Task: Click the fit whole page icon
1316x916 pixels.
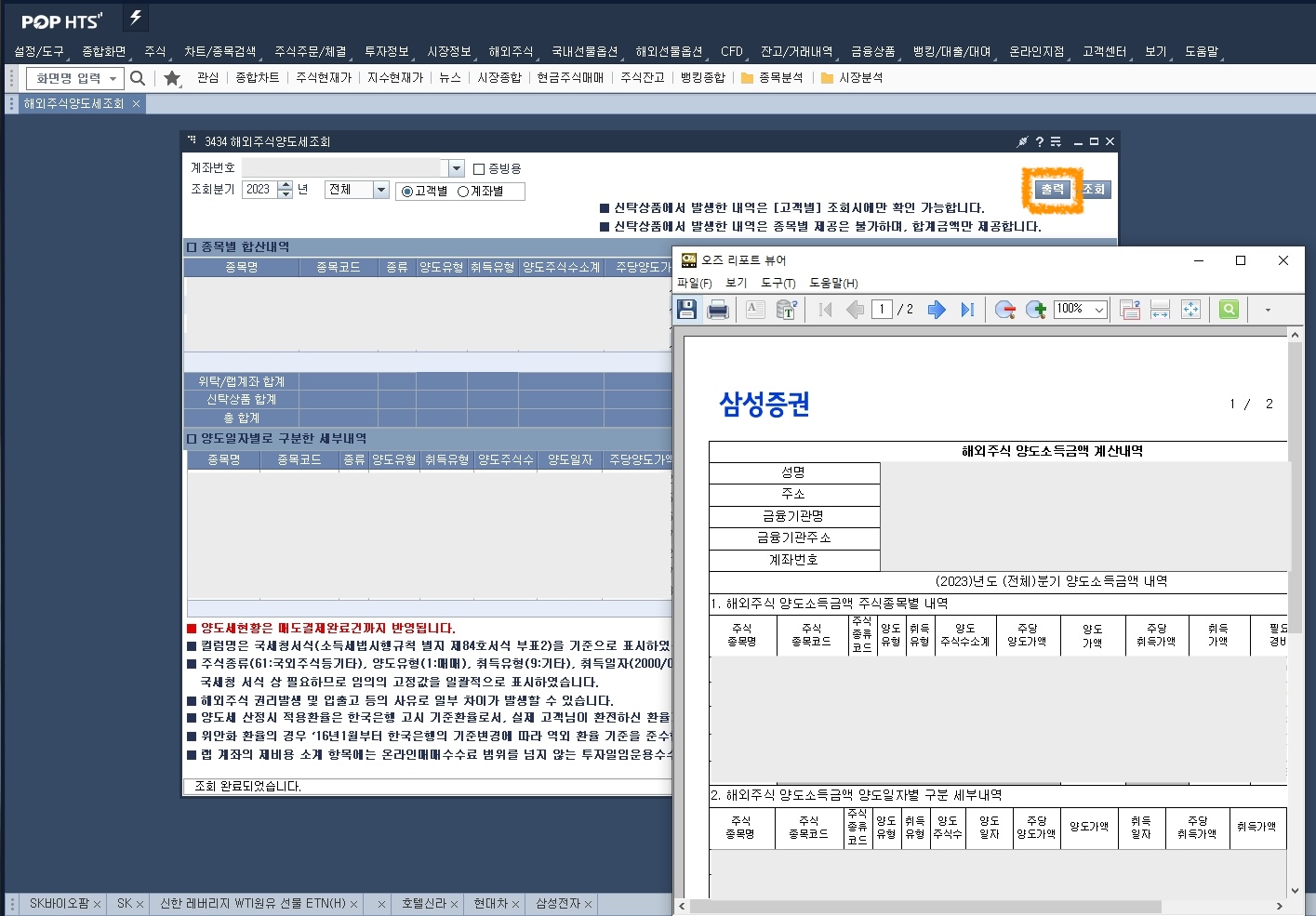Action: (1190, 310)
